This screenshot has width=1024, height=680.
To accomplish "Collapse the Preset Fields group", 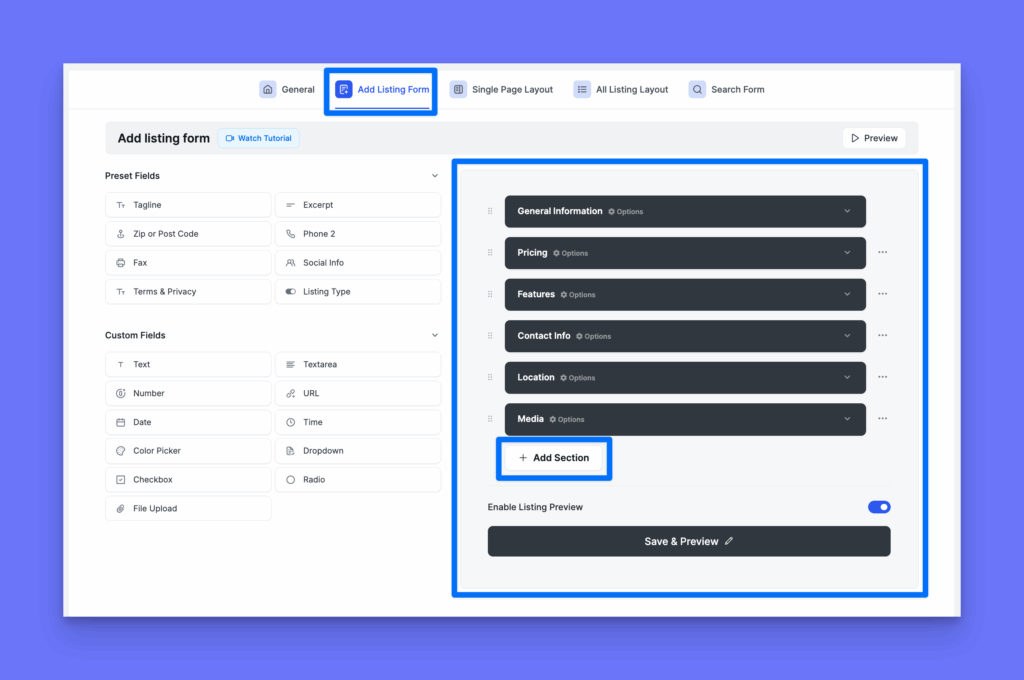I will click(434, 176).
